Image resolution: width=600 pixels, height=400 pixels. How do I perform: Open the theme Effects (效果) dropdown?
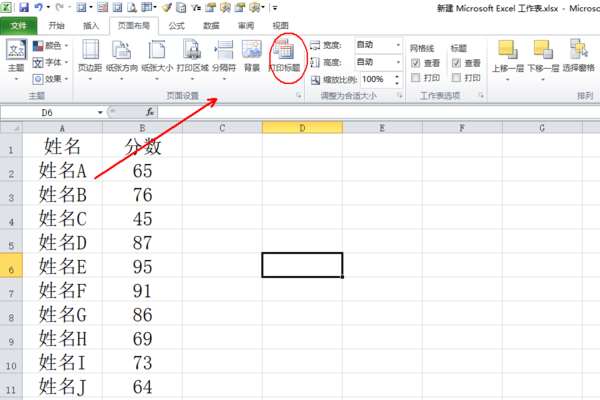coord(51,79)
